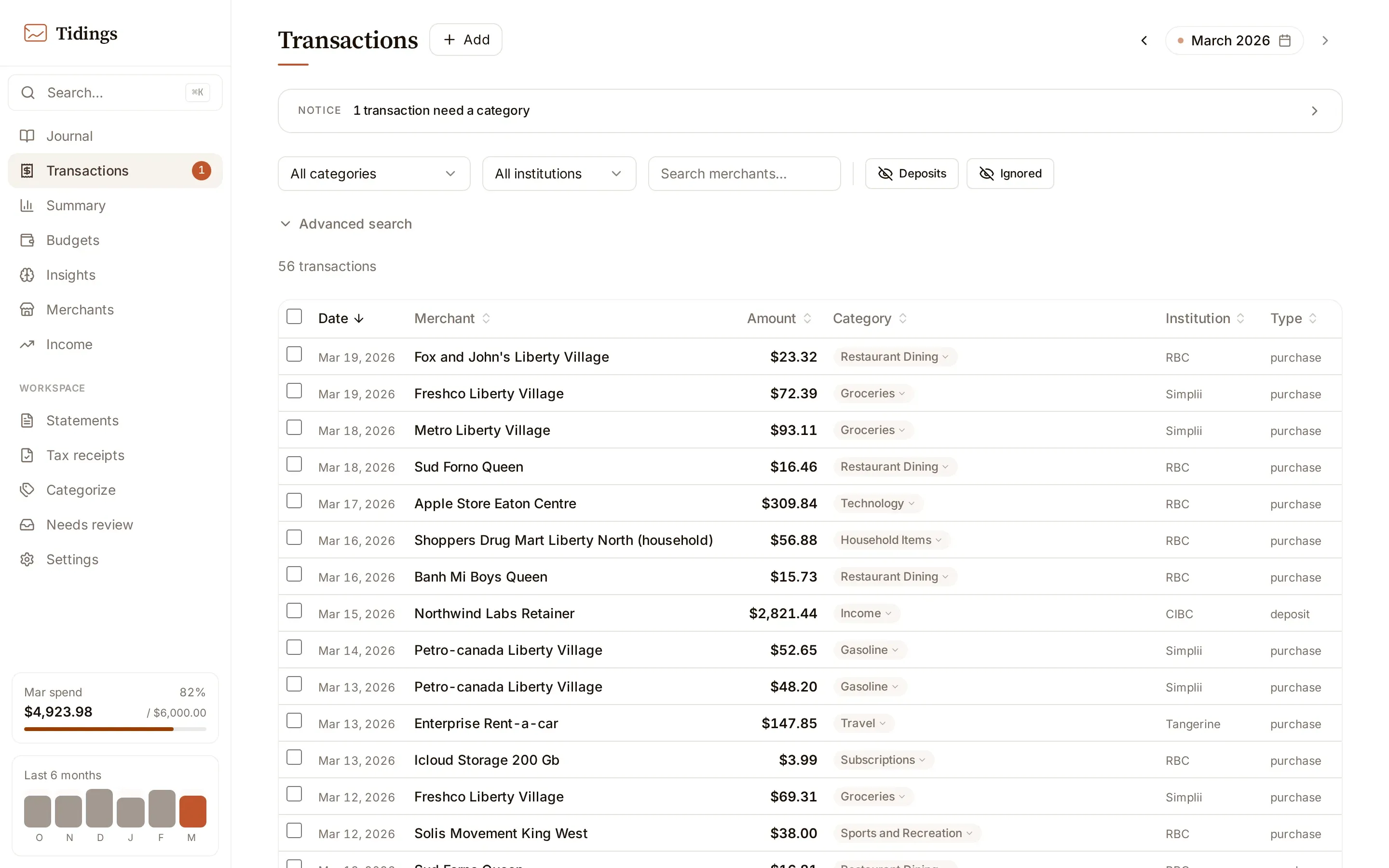Open the Merchants page
The height and width of the screenshot is (868, 1389).
click(115, 310)
